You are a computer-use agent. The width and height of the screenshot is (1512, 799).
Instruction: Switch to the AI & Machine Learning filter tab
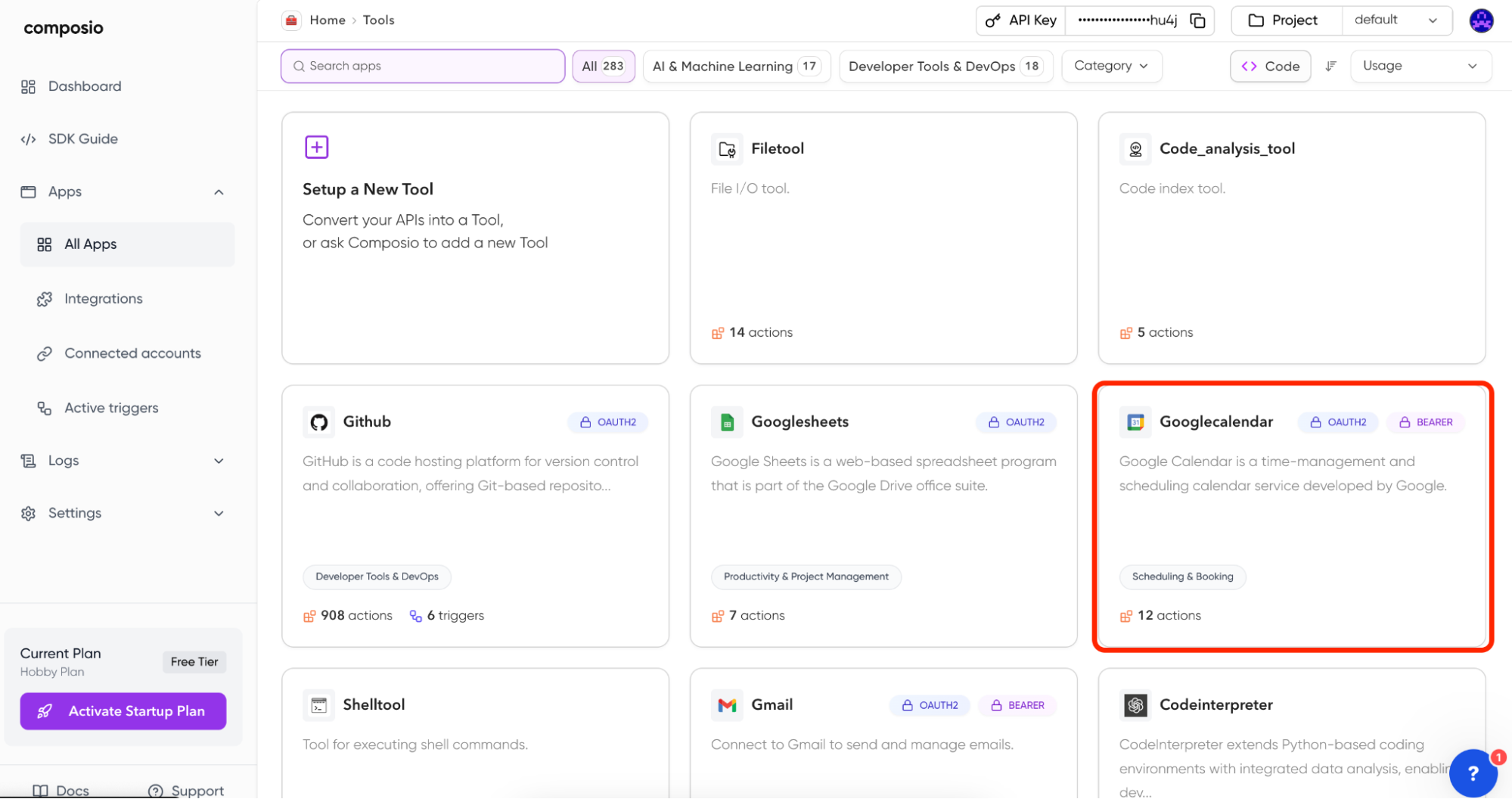(736, 66)
